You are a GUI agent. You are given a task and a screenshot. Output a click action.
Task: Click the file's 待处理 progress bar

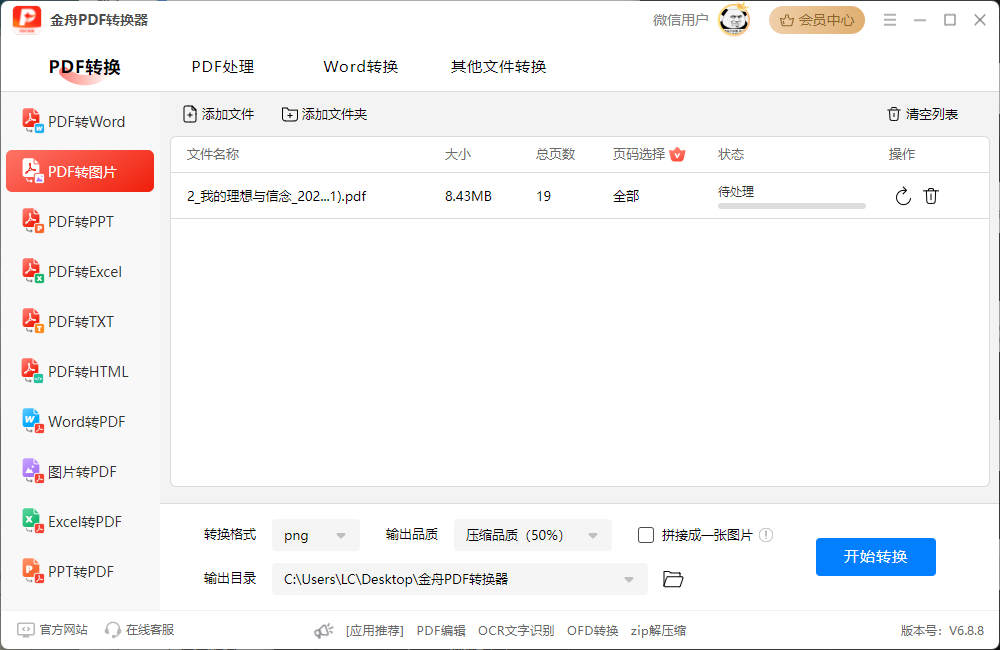[791, 204]
